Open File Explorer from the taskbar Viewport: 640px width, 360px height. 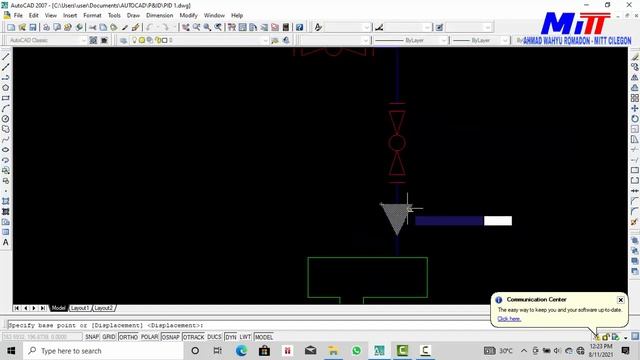(x=333, y=351)
